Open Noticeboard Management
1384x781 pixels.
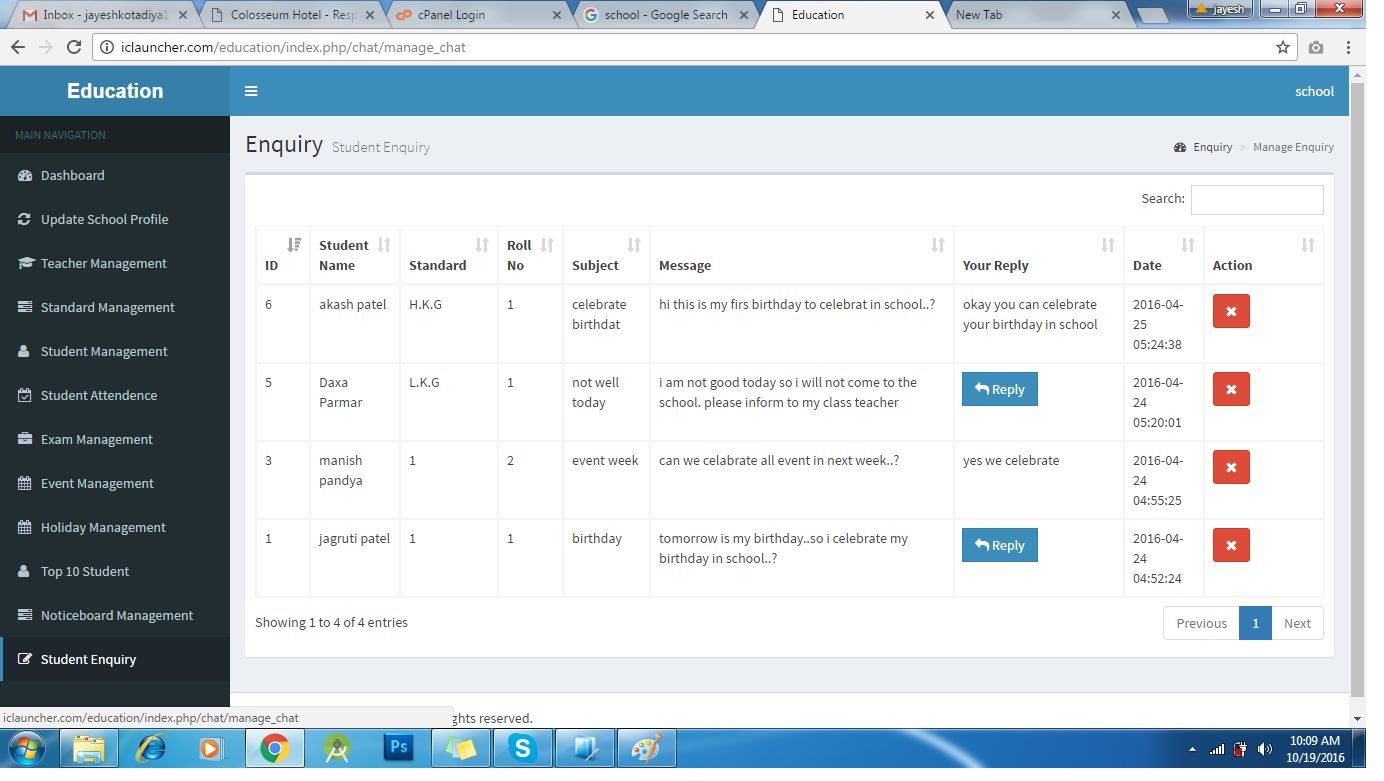[x=117, y=615]
